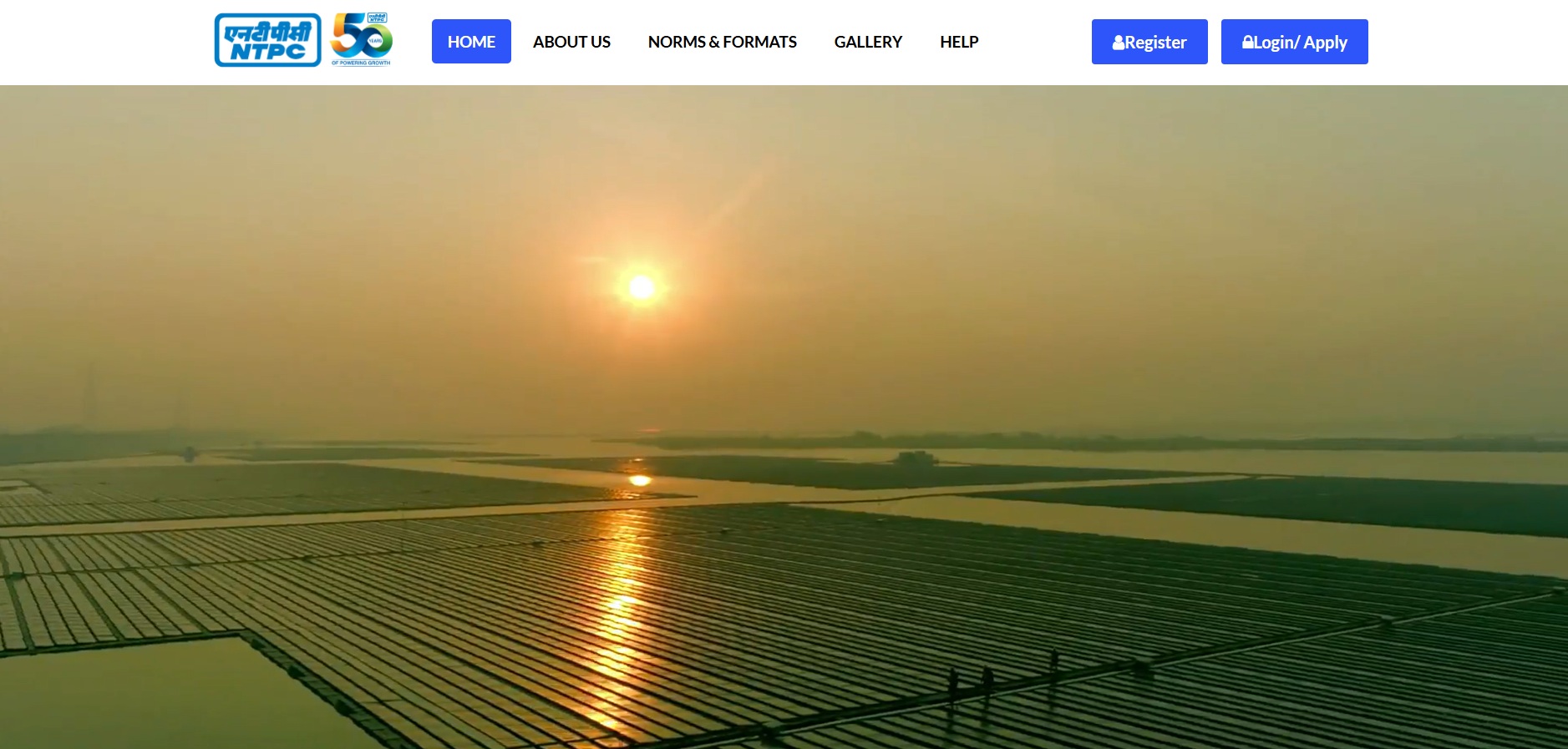Image resolution: width=1568 pixels, height=749 pixels.
Task: Click the small island on the horizon
Action: (916, 458)
